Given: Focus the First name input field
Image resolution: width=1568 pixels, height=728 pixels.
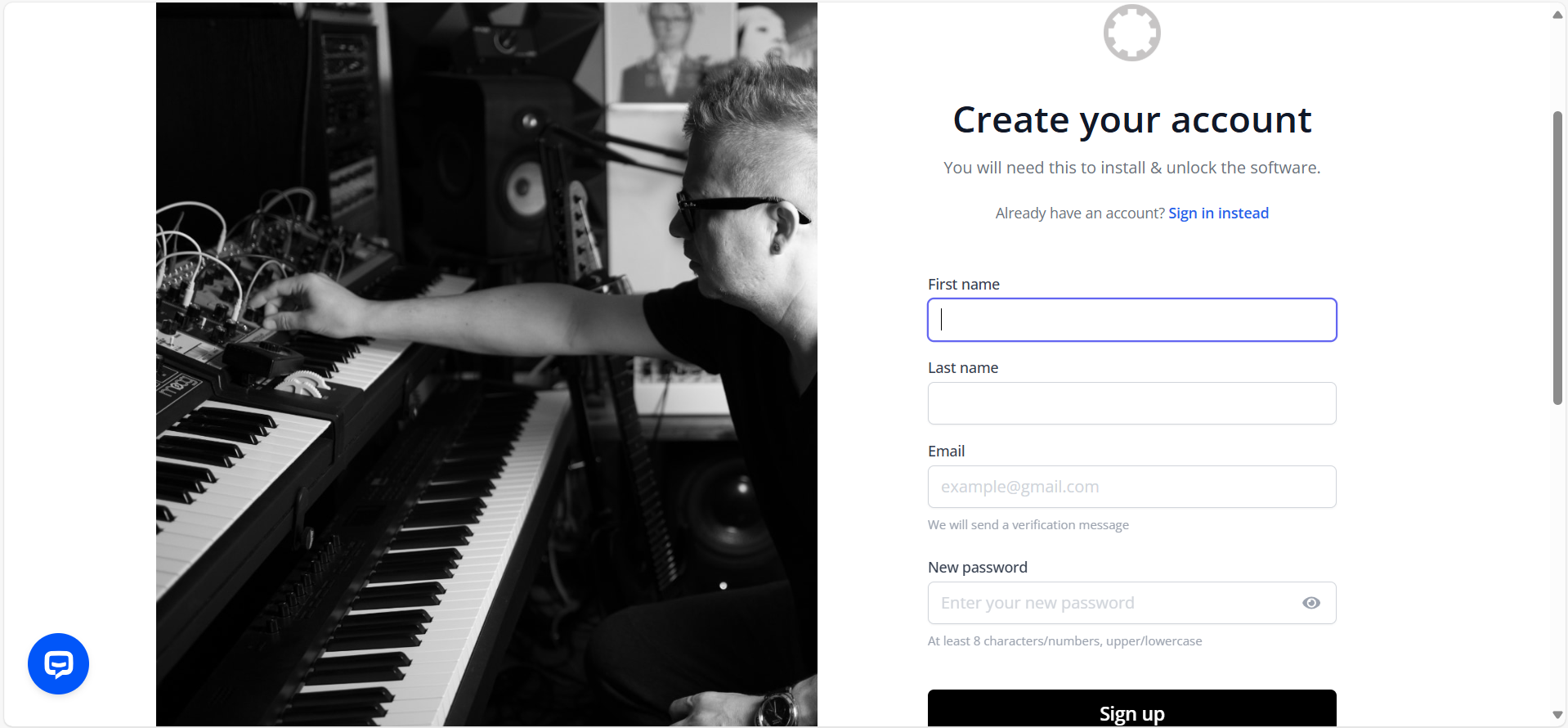Looking at the screenshot, I should pos(1131,320).
